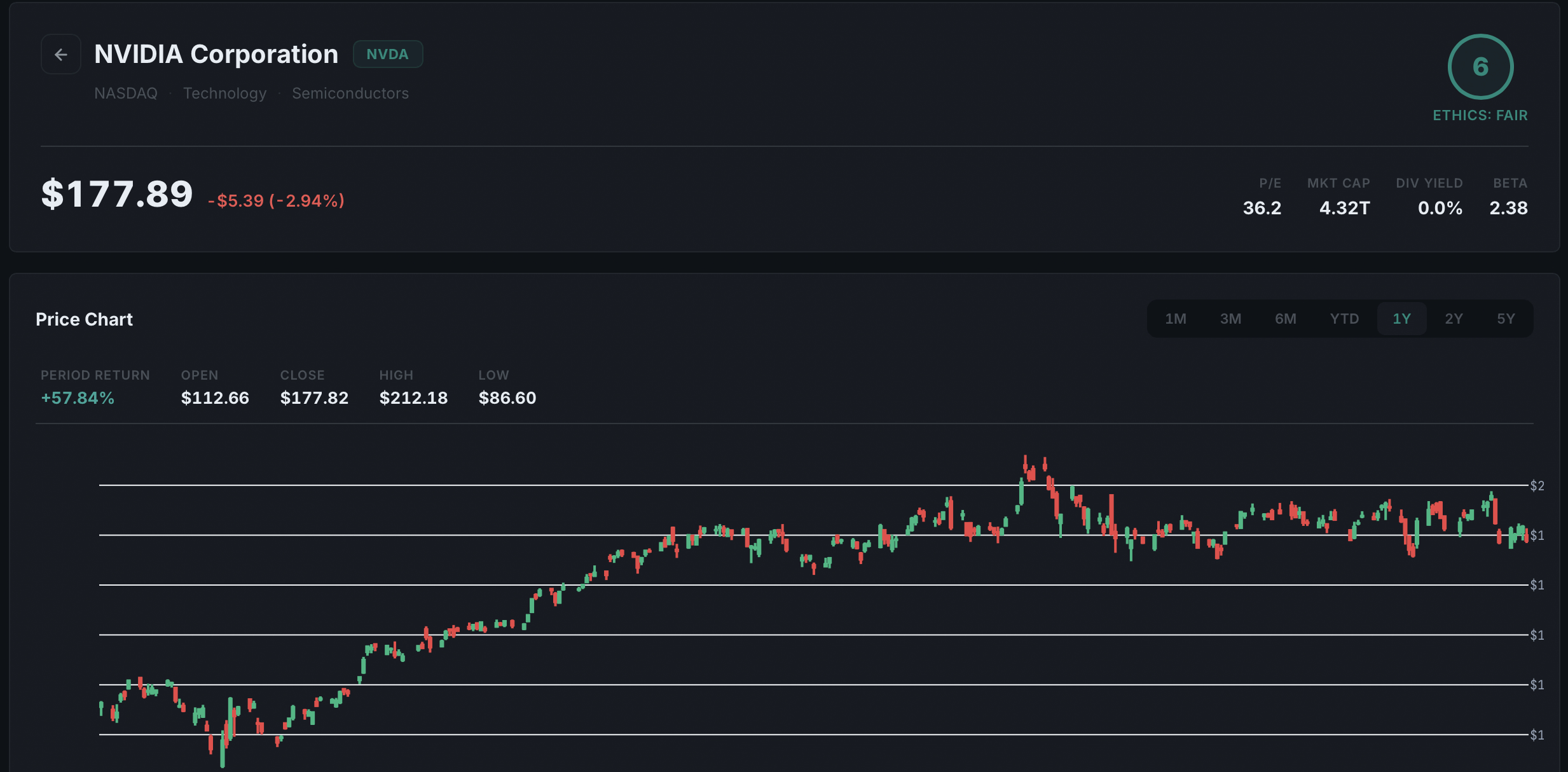Switch chart to 2Y range

pyautogui.click(x=1454, y=319)
